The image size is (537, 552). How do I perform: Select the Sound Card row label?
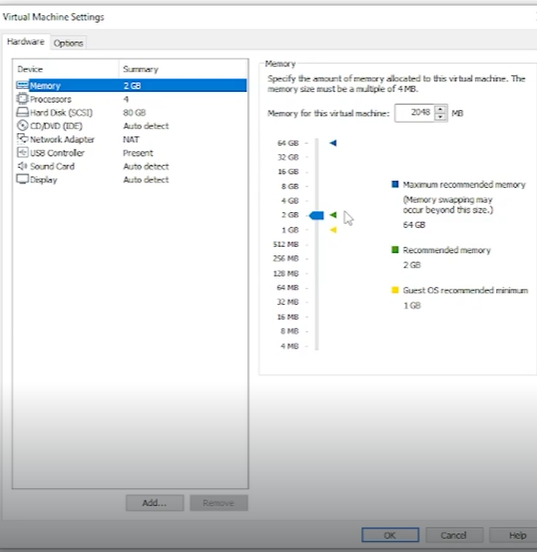(52, 166)
